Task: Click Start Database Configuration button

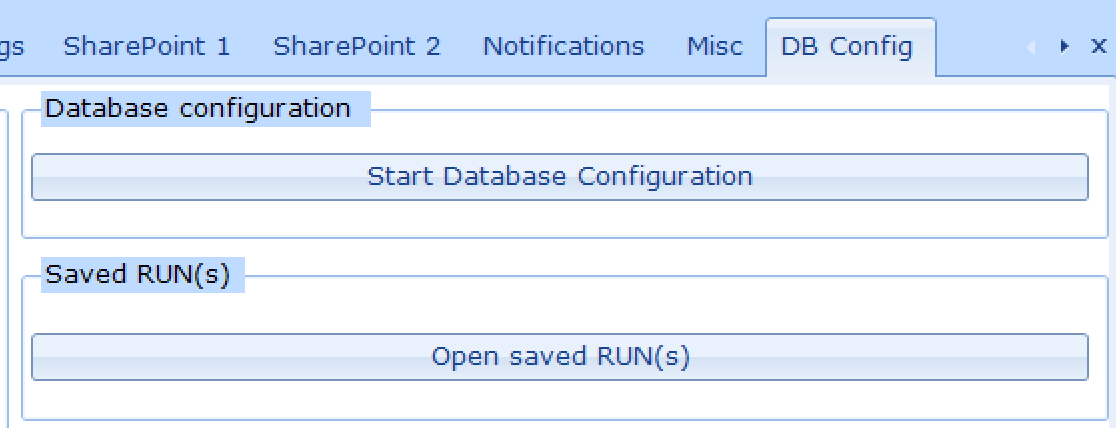Action: [x=559, y=177]
